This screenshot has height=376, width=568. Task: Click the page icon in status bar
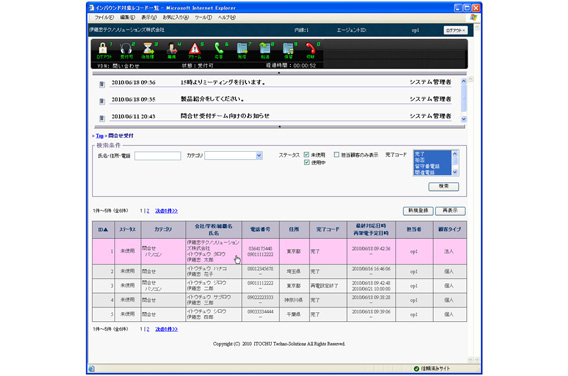click(92, 369)
